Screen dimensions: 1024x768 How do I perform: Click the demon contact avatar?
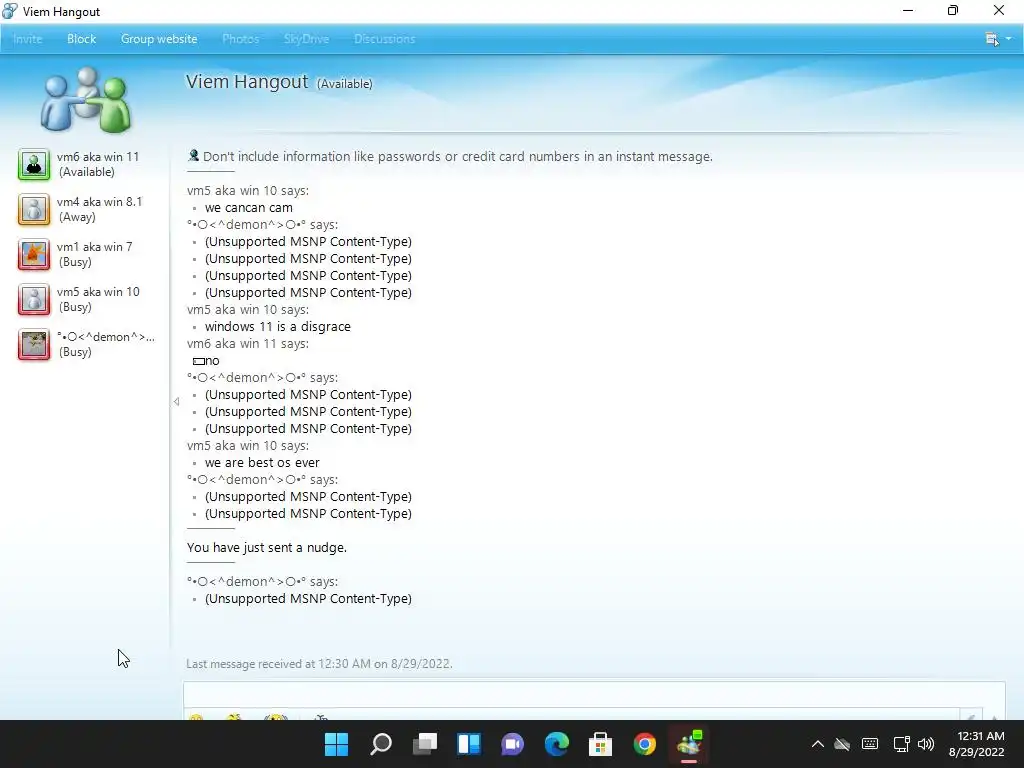[x=34, y=344]
